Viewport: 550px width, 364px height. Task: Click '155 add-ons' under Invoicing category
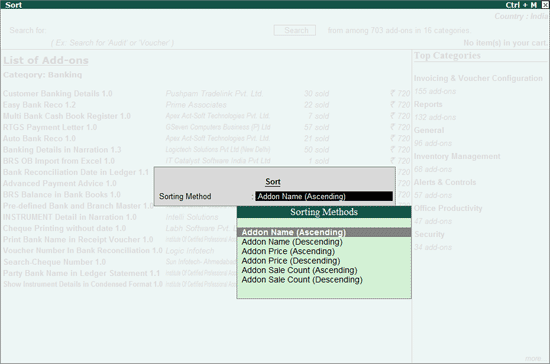[x=435, y=91]
